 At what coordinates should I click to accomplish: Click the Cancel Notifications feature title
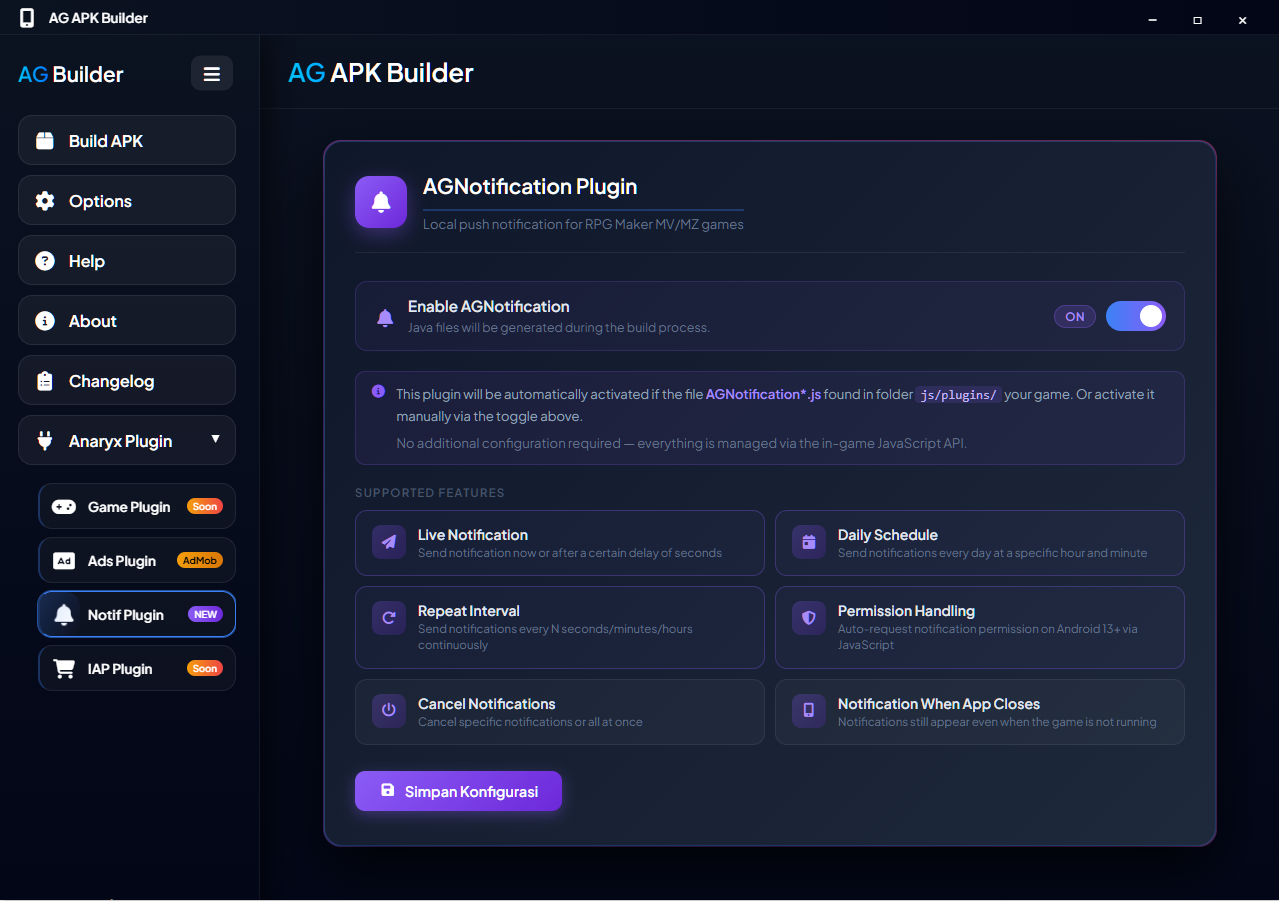487,704
